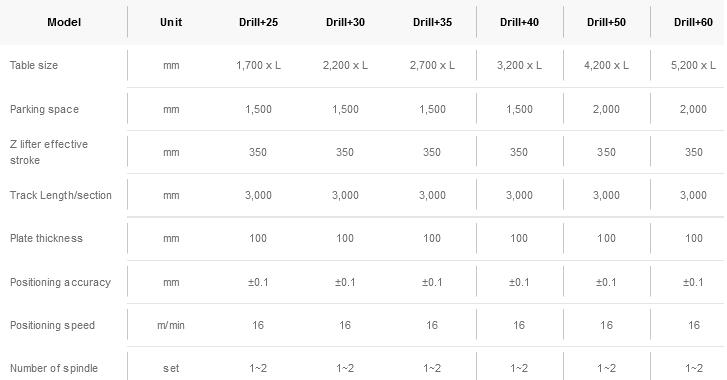Viewport: 727px width, 380px height.
Task: Select the Table size row label
Action: click(34, 65)
